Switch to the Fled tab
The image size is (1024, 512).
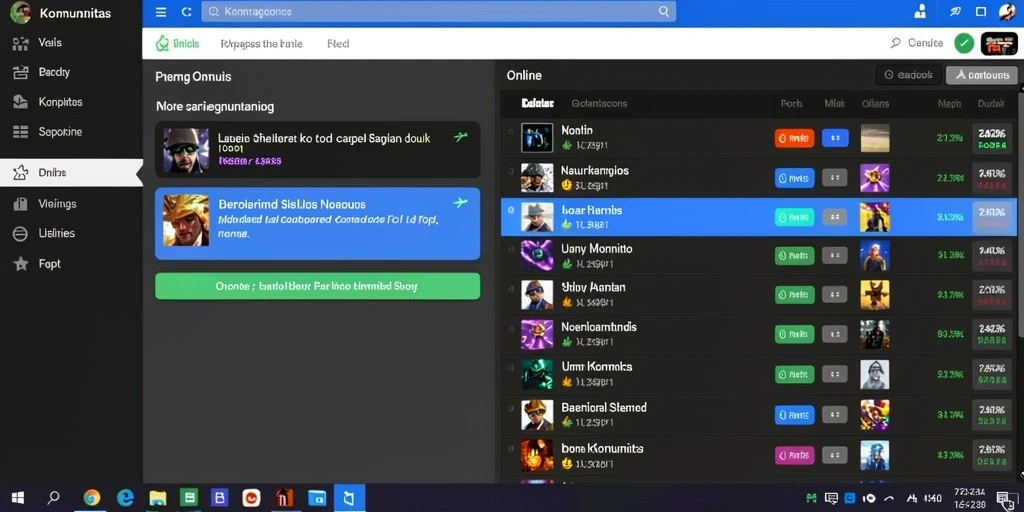point(338,44)
